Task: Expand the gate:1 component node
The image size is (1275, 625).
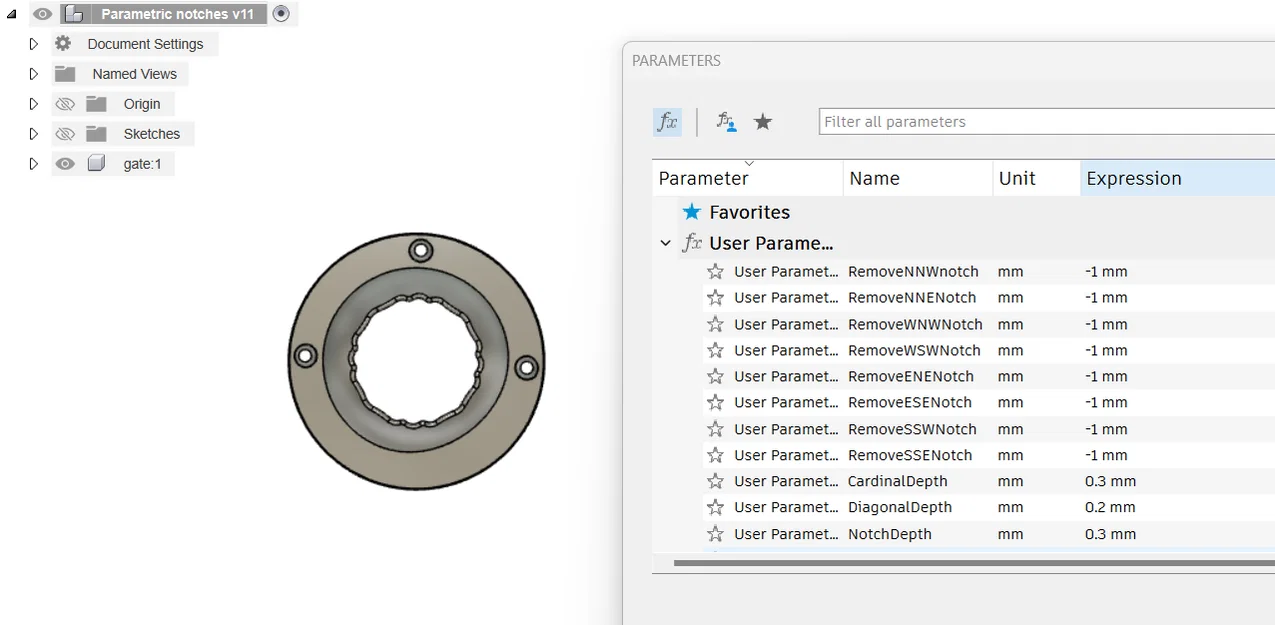Action: (x=34, y=164)
